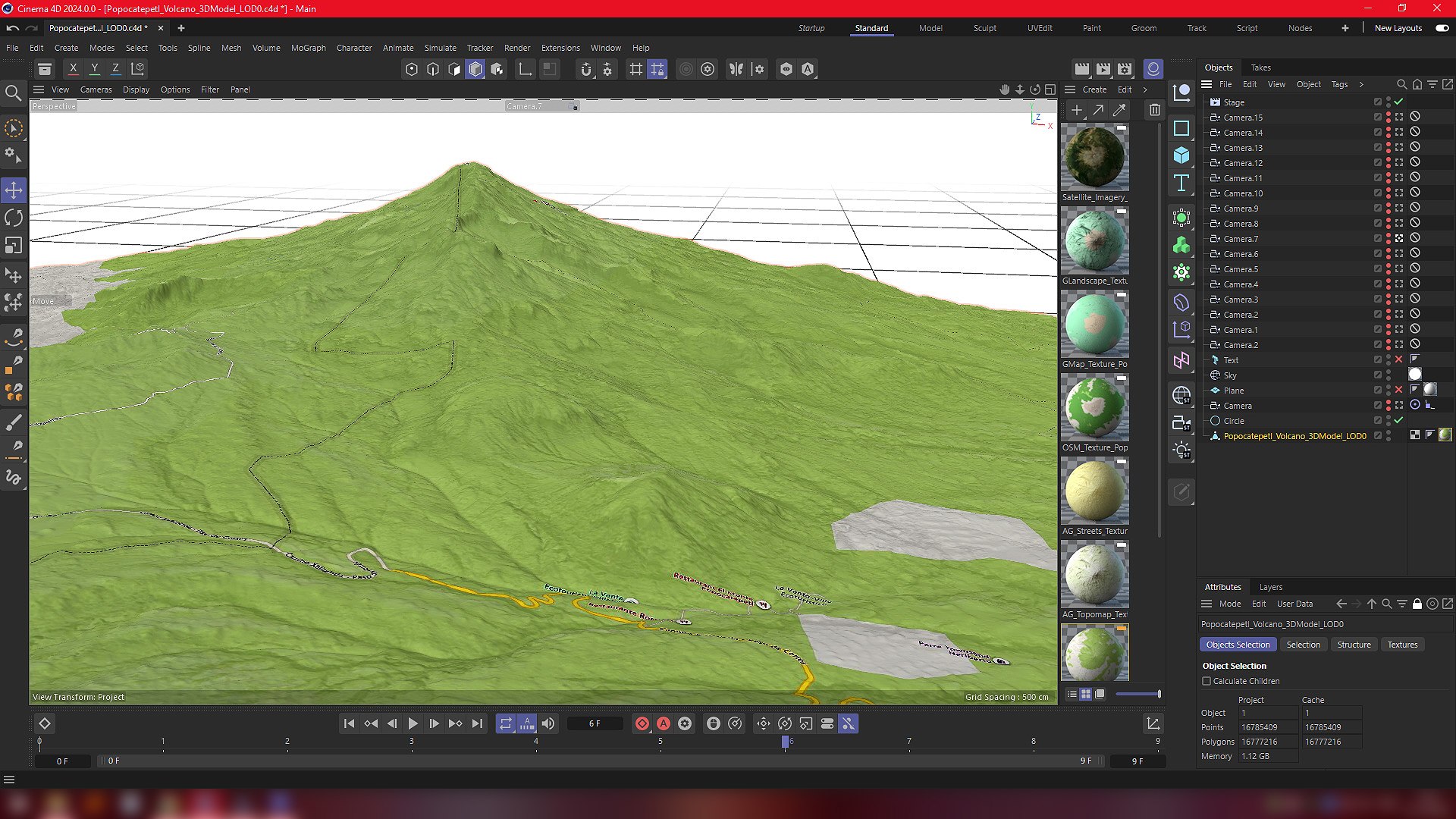Open the viewport Filter menu
This screenshot has height=819, width=1456.
210,89
